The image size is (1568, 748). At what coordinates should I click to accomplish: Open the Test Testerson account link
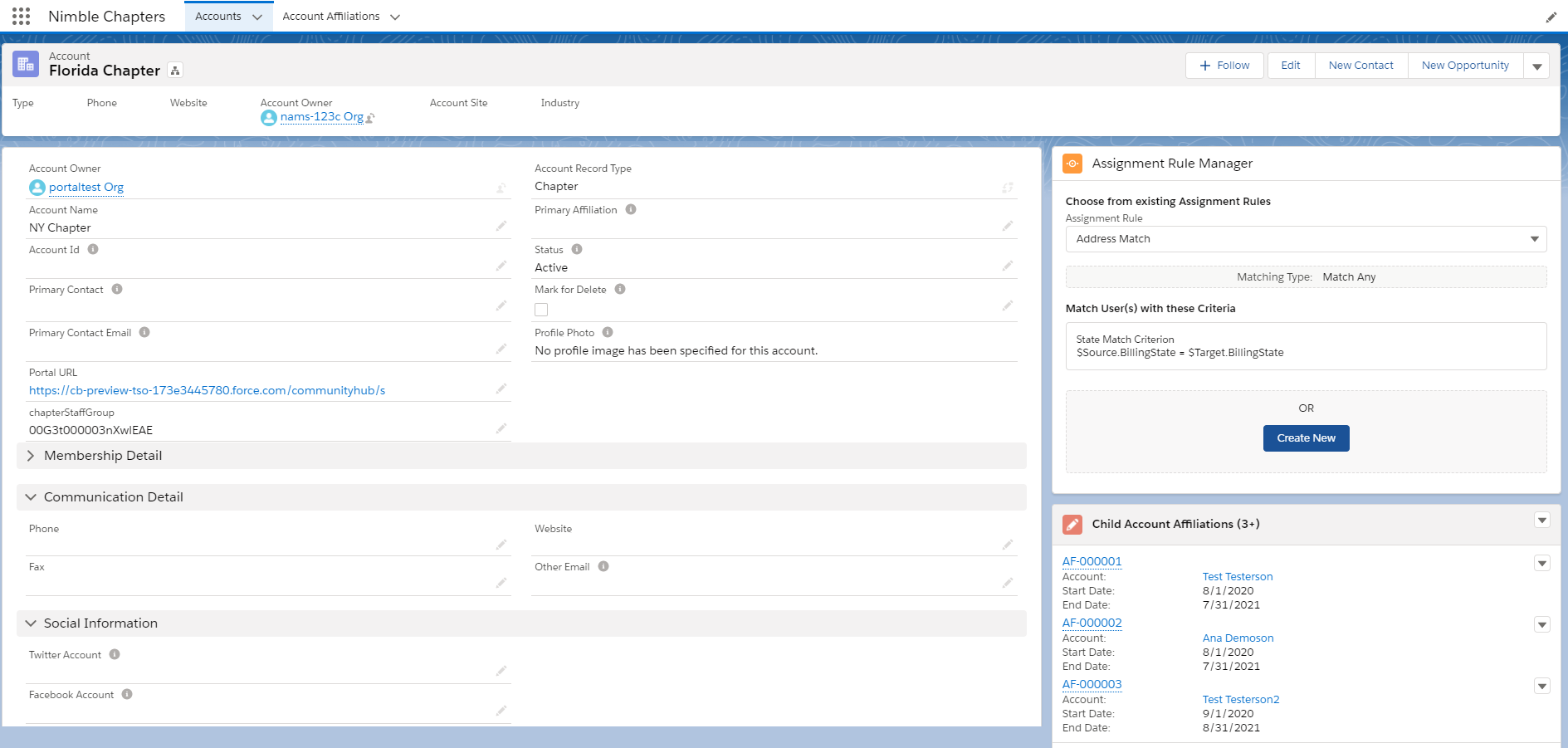point(1237,577)
